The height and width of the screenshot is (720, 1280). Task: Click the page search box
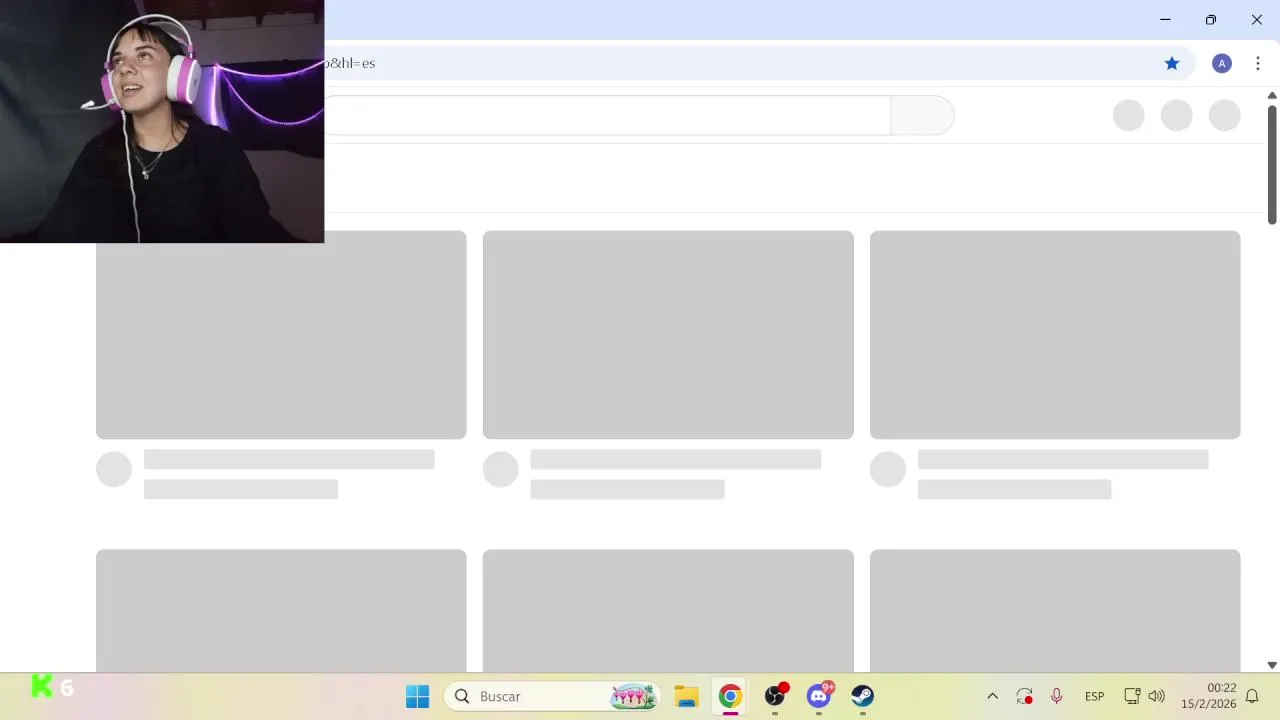[x=607, y=115]
